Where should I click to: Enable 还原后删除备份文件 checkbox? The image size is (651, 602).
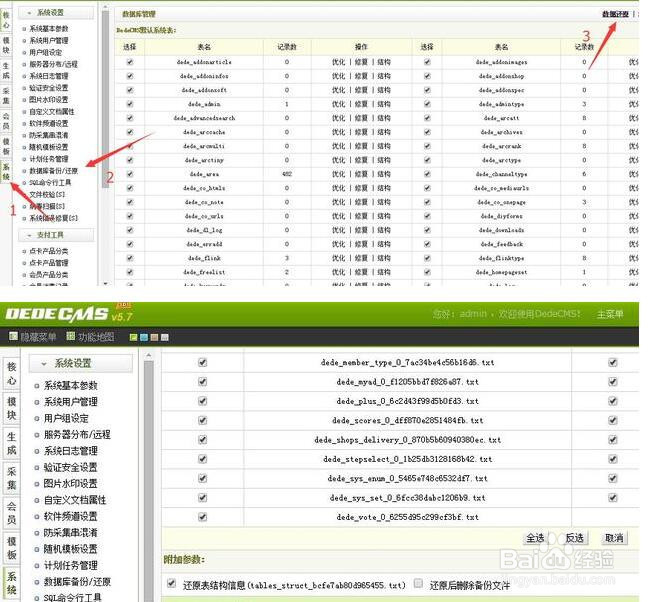pyautogui.click(x=418, y=583)
